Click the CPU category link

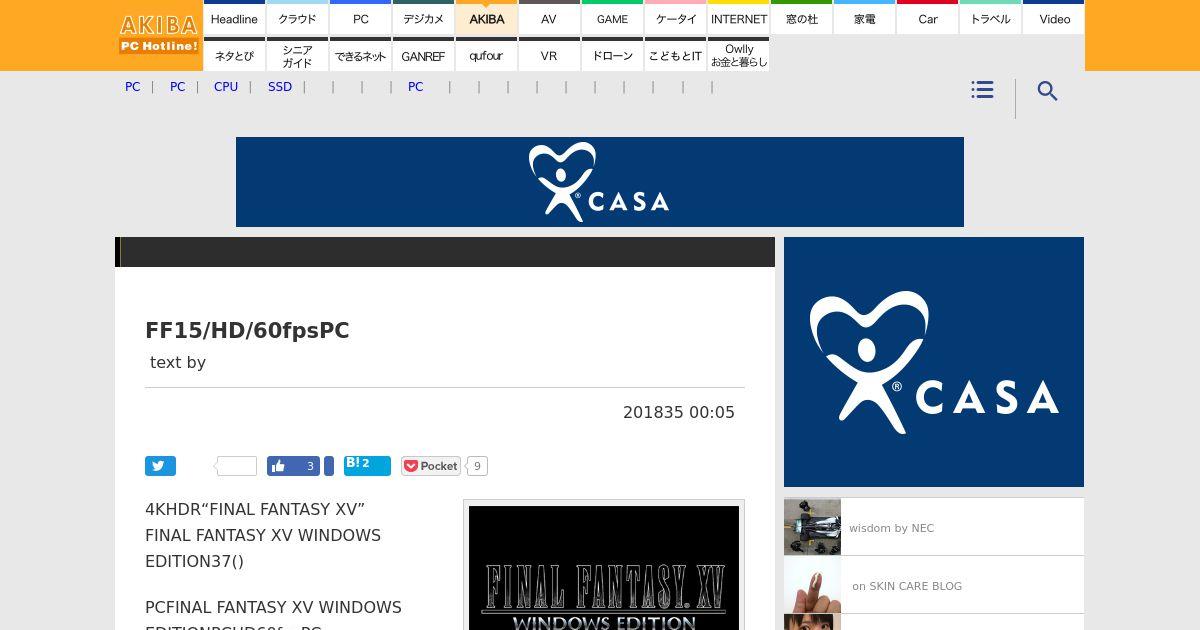pos(226,87)
